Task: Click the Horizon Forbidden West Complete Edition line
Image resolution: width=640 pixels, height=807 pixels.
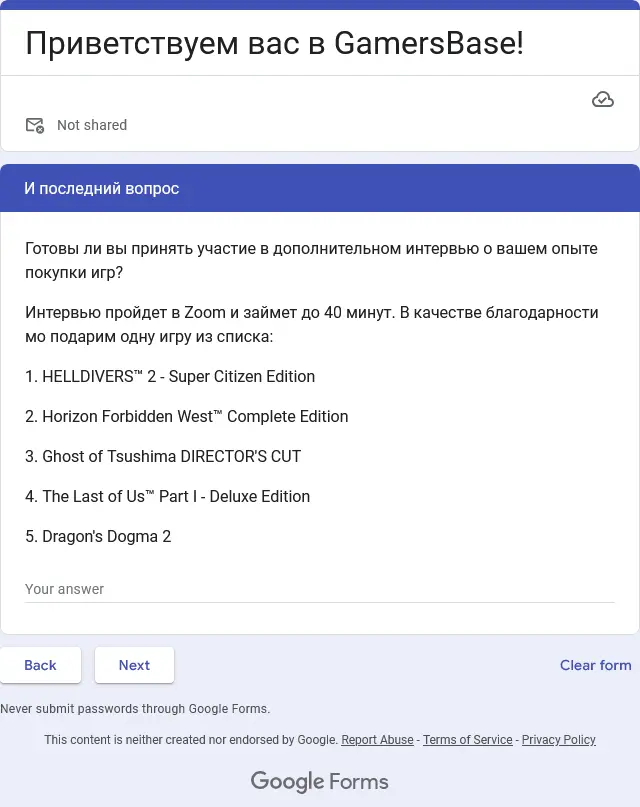Action: coord(186,416)
